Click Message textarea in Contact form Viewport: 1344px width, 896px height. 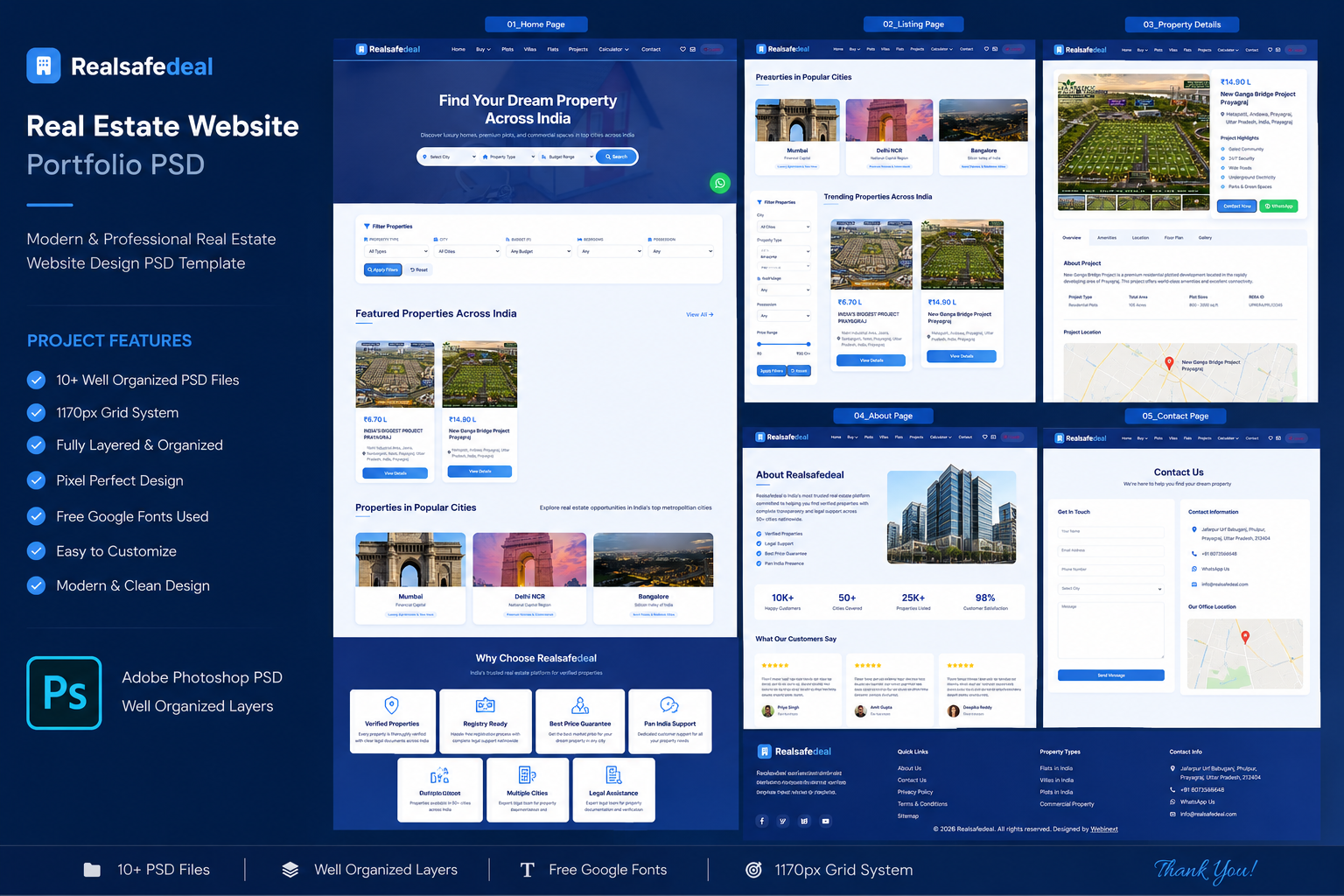tap(1111, 630)
